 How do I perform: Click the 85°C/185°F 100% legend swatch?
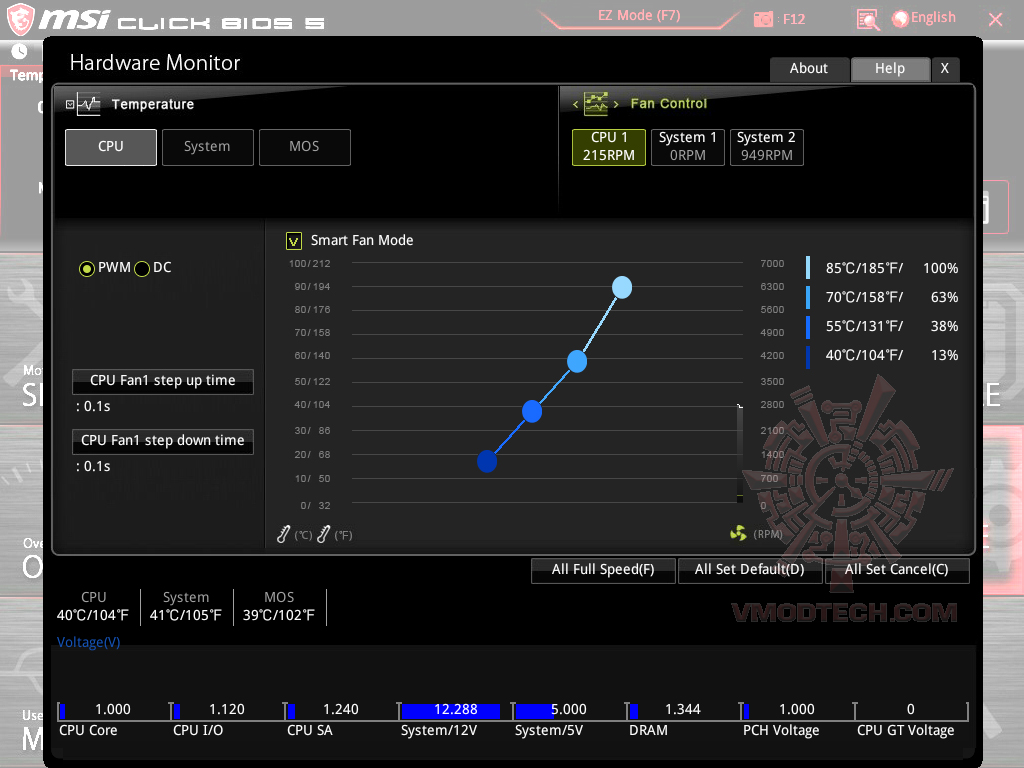808,268
